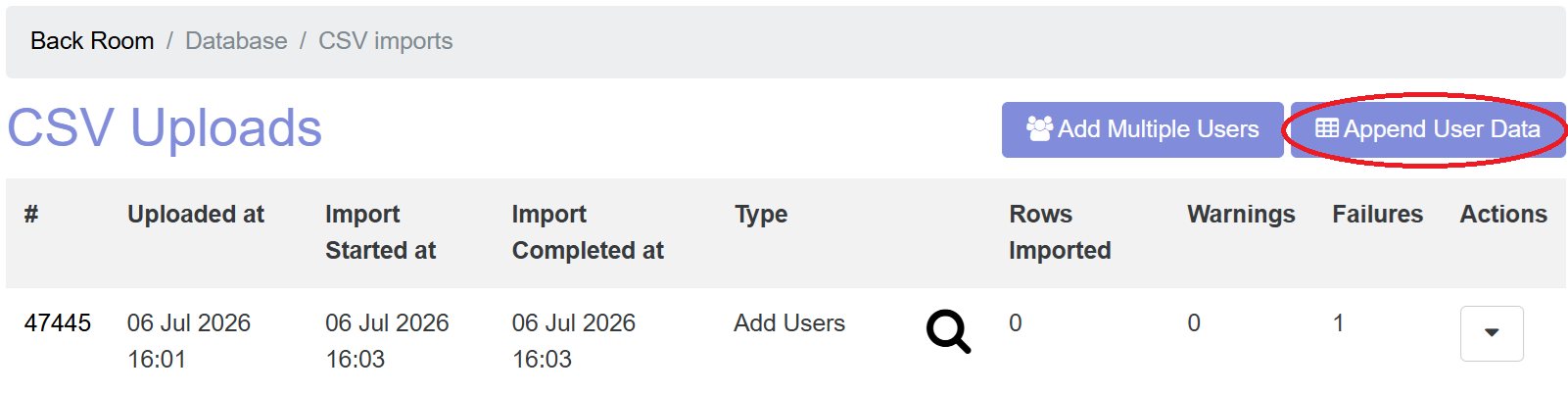Click the Uploaded at column header

196,215
